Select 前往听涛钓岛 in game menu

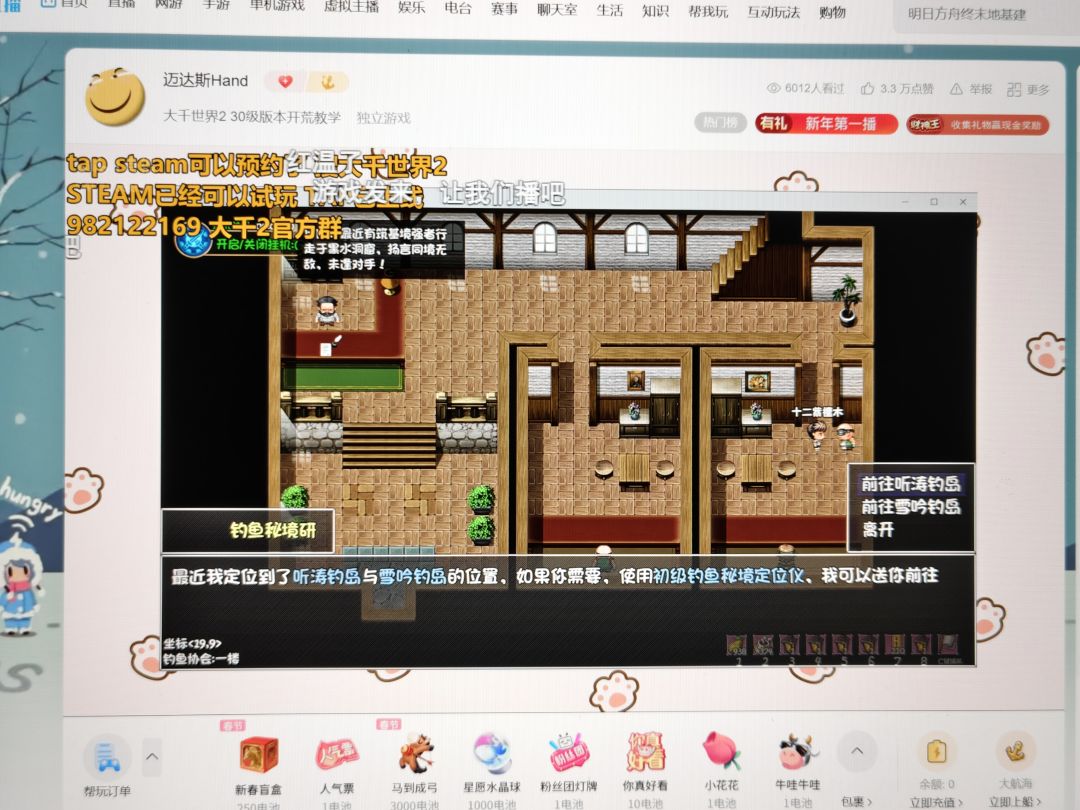(911, 484)
